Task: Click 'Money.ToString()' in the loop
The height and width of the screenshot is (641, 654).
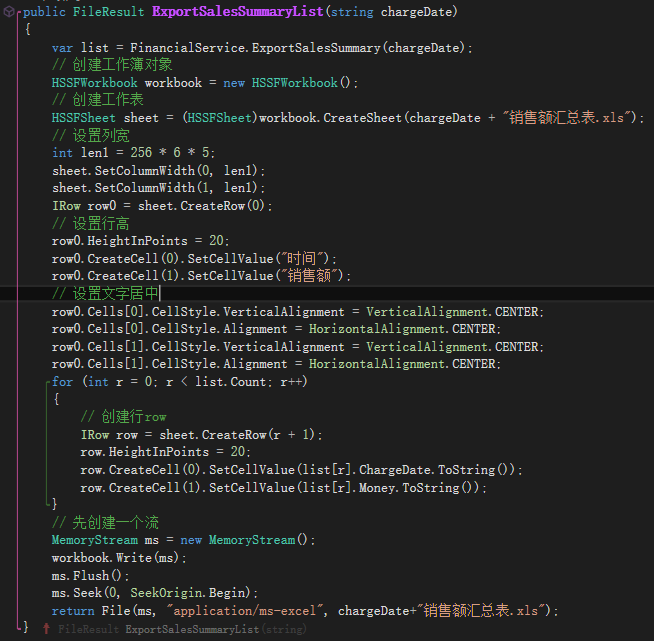Action: pyautogui.click(x=419, y=488)
